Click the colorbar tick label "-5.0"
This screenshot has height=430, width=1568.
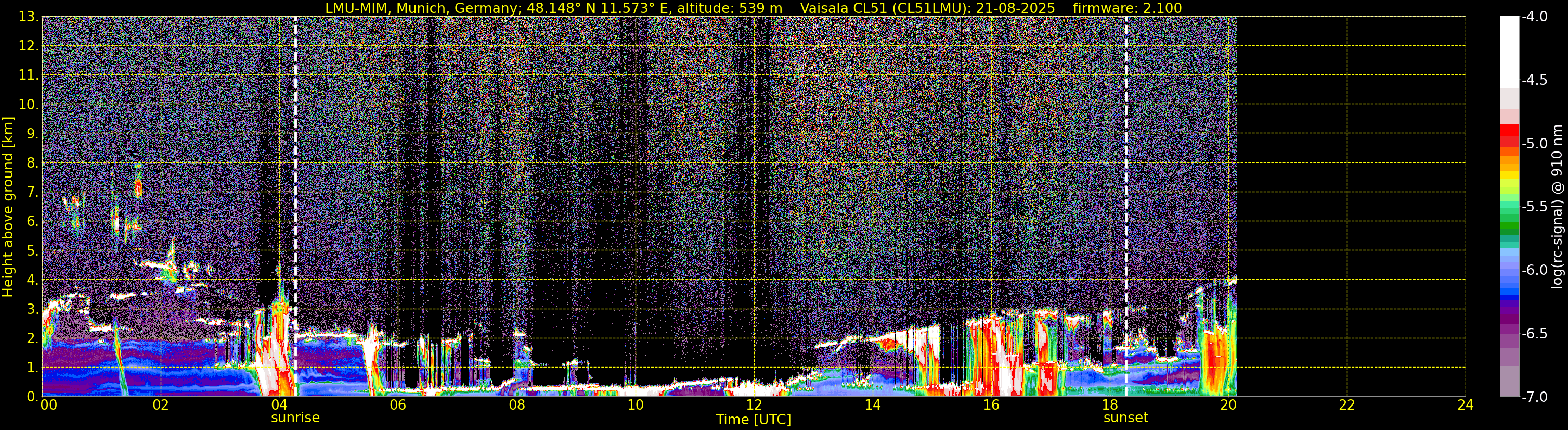point(1534,144)
